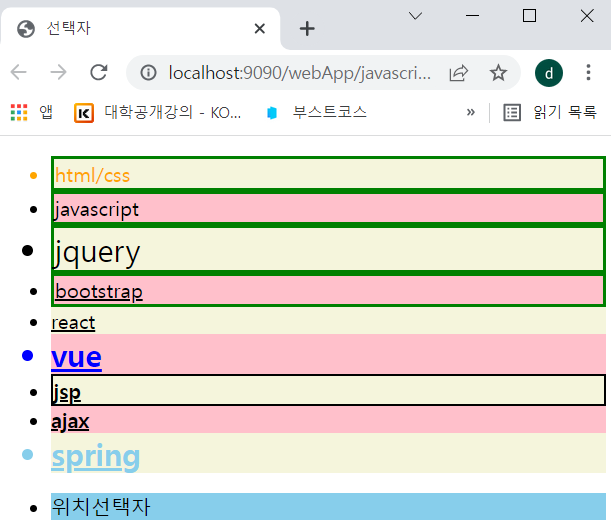Maximize the Chrome window
The image size is (611, 527).
(x=529, y=16)
